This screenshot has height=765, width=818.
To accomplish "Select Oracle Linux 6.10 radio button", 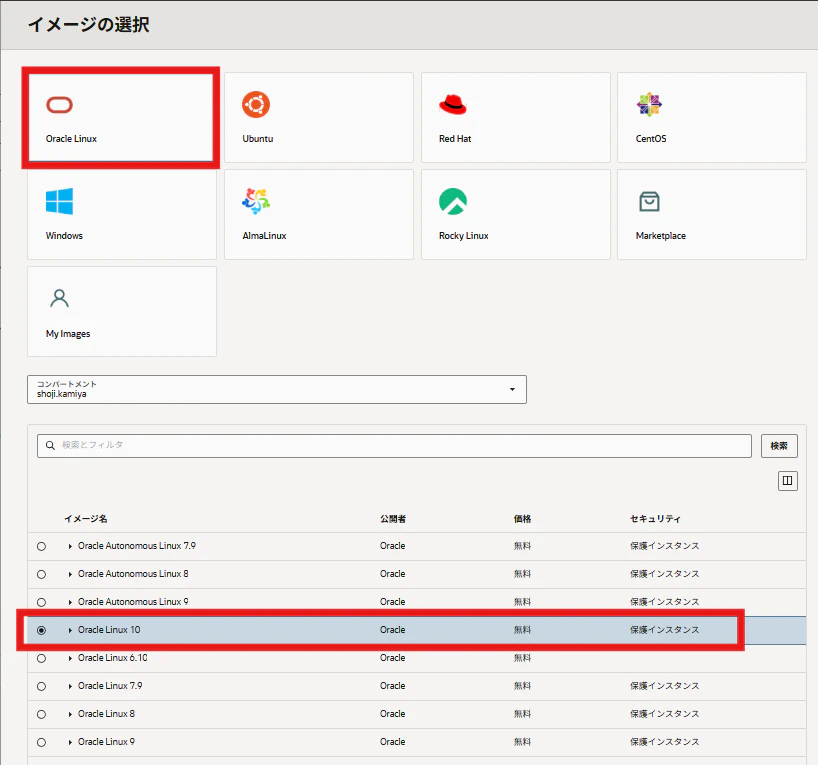I will pos(42,659).
